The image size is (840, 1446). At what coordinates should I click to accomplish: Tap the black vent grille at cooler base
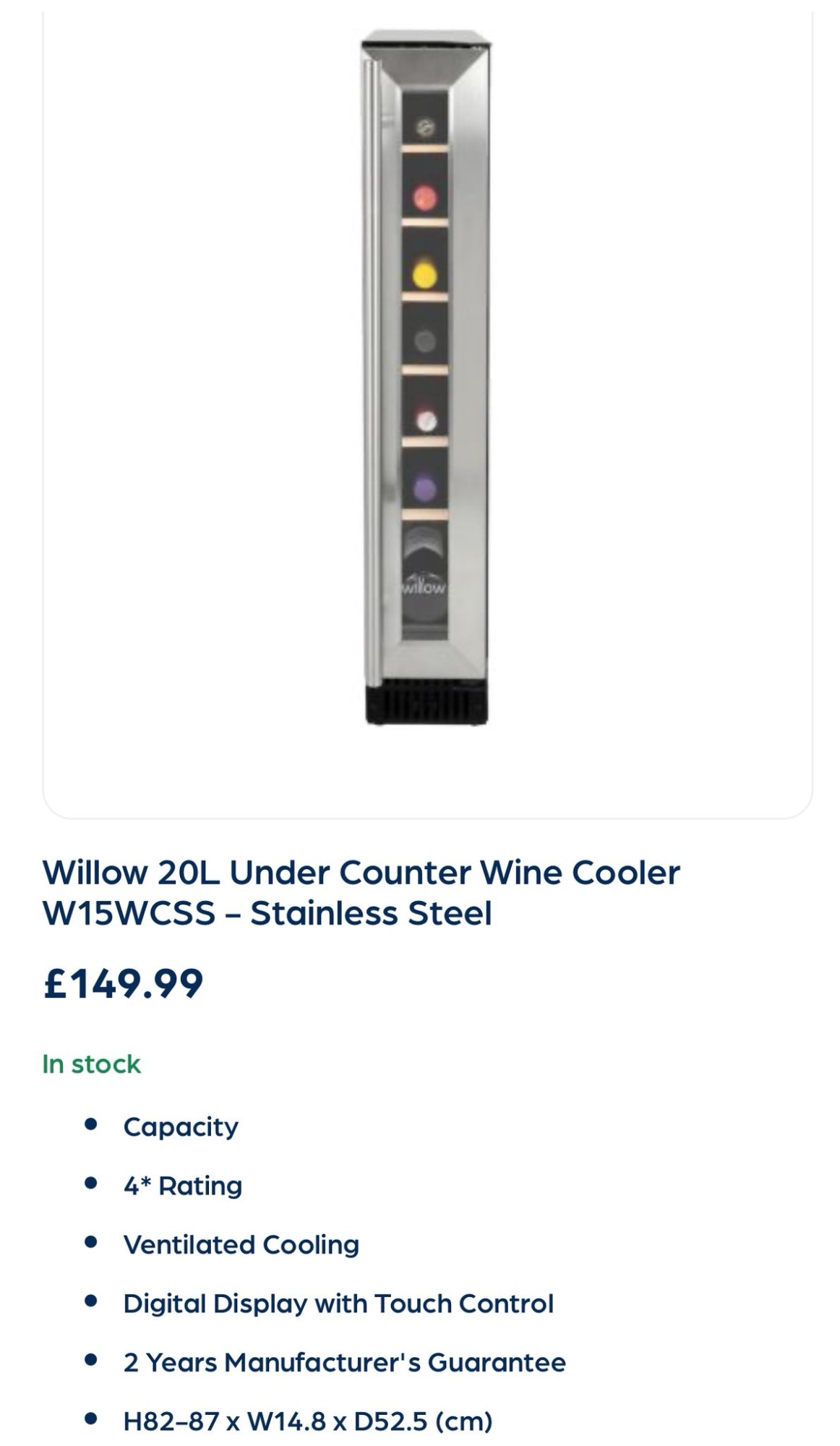[427, 703]
